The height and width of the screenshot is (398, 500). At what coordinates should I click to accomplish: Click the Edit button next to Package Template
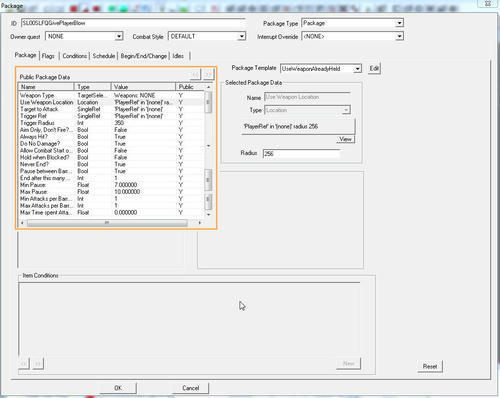click(x=374, y=68)
